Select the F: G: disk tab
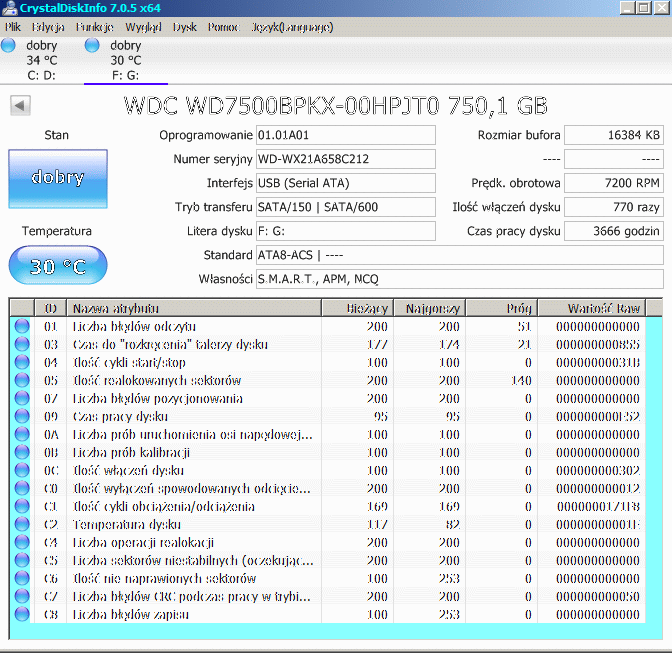Screen dimensions: 672x653 [x=125, y=60]
